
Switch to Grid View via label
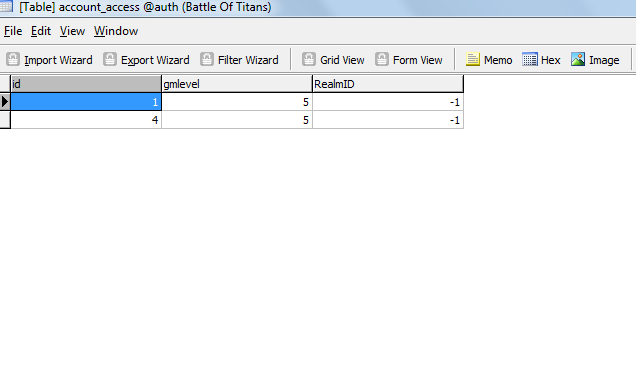342,60
